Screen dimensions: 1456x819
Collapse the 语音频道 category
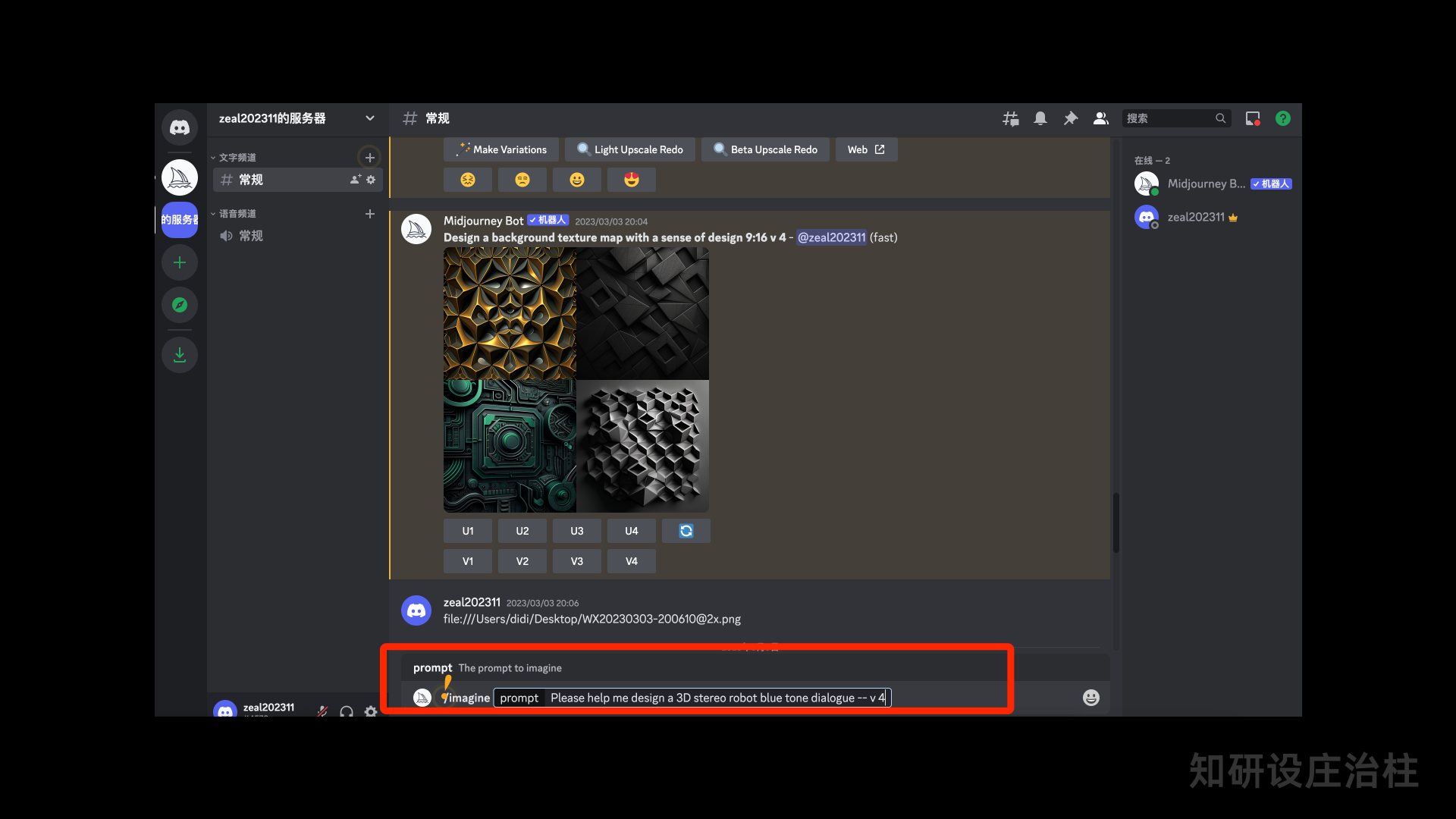point(237,214)
